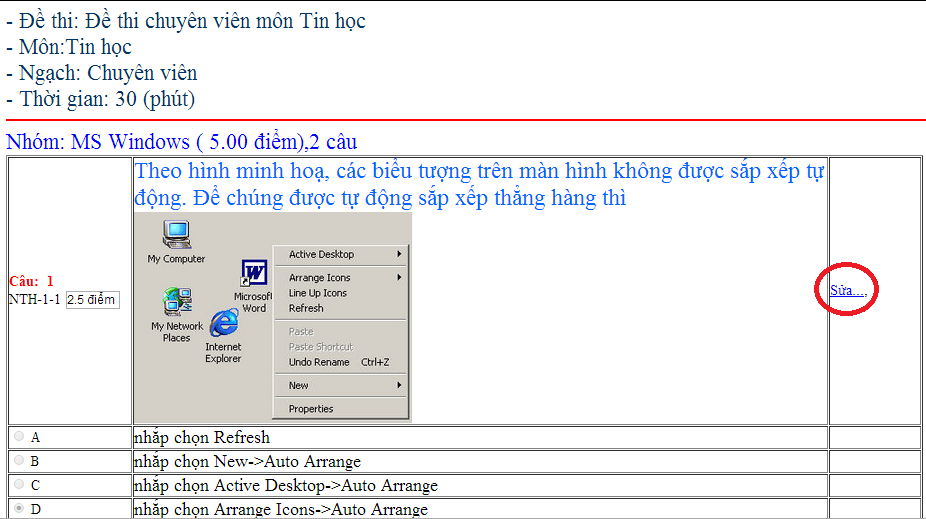Click the NTH-1-1 question code
Viewport: 926px width, 519px height.
click(x=34, y=299)
